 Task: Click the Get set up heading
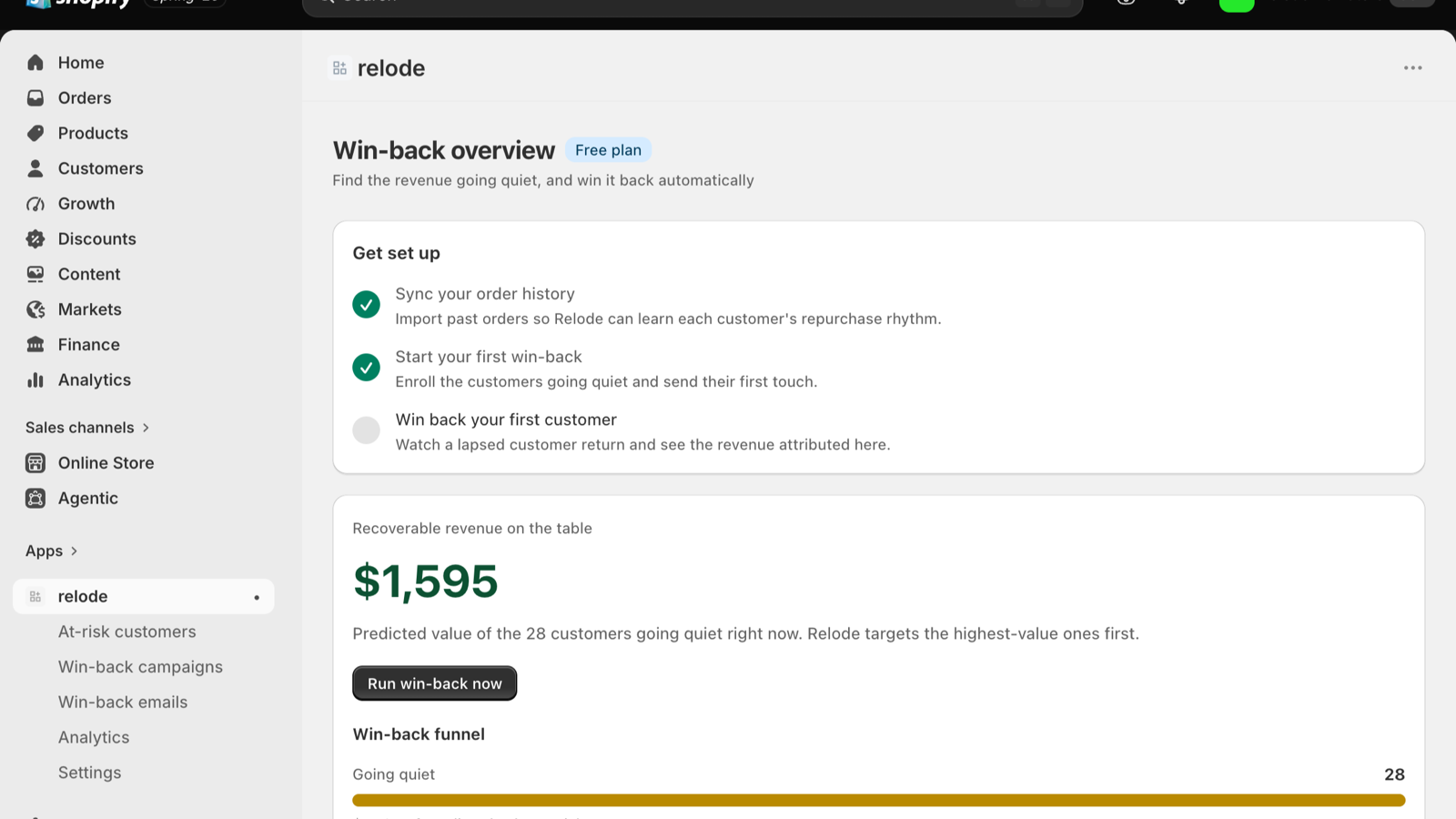pyautogui.click(x=397, y=254)
